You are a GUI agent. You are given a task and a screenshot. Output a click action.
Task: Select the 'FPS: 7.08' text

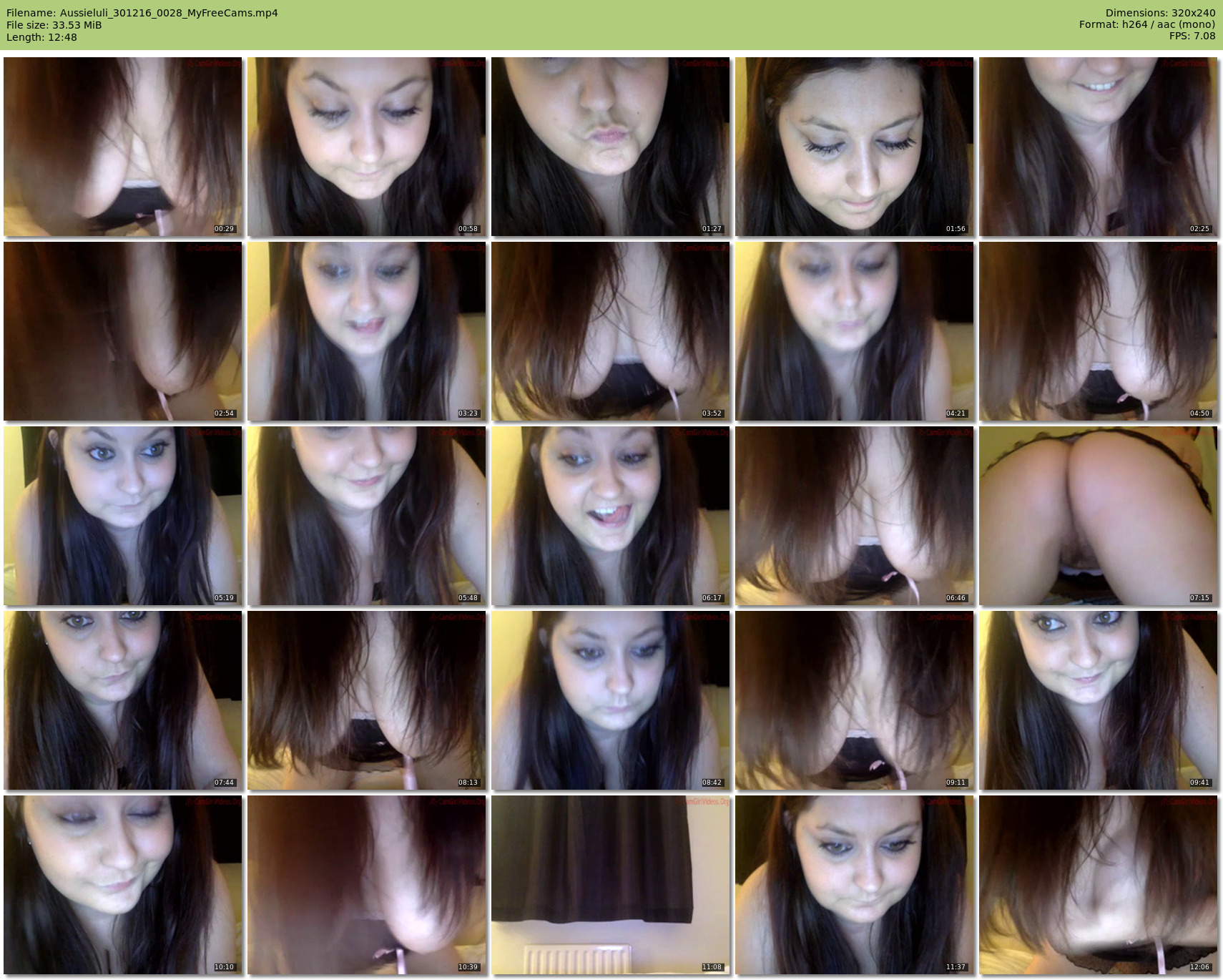tap(1192, 37)
